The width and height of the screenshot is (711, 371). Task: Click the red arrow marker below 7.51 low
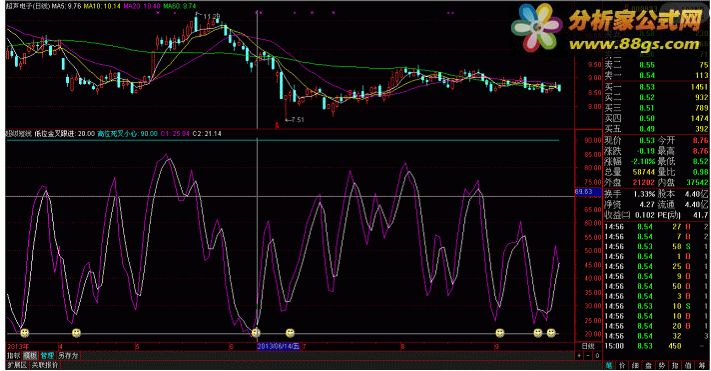click(x=277, y=125)
